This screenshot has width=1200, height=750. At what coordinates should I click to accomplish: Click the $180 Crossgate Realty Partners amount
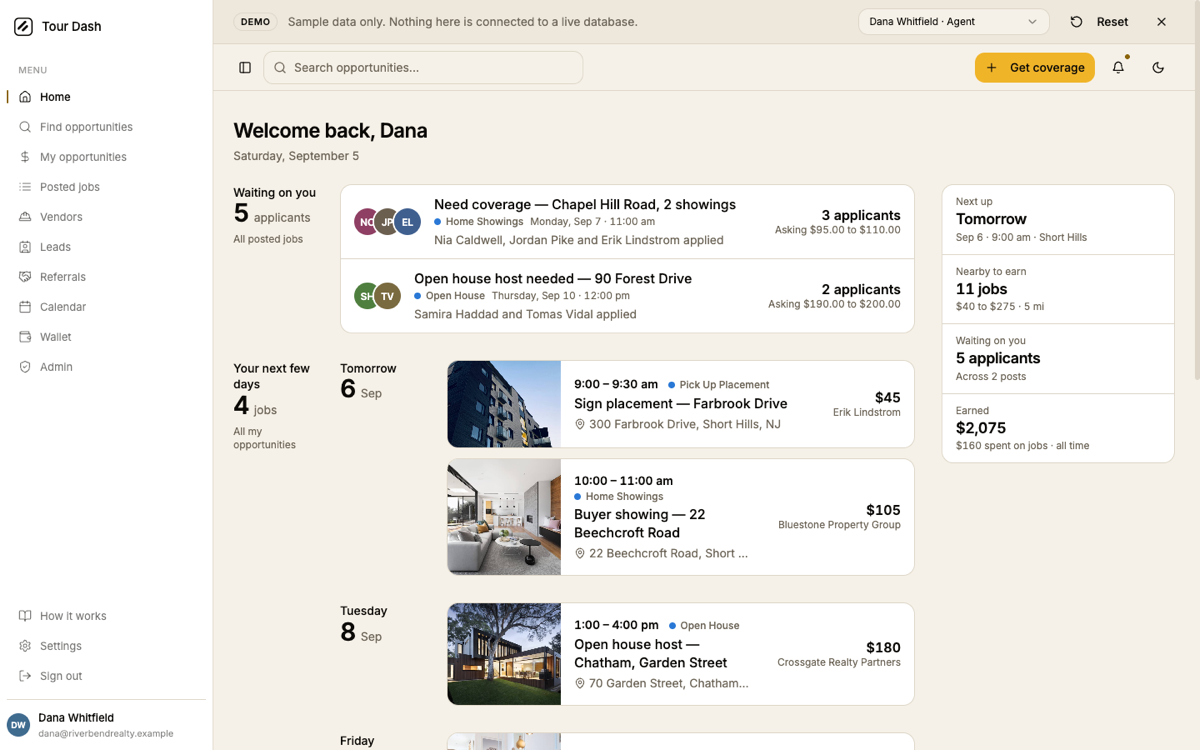883,647
